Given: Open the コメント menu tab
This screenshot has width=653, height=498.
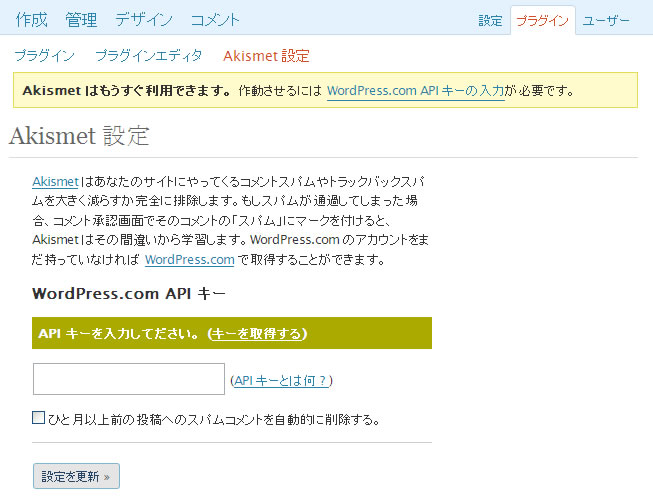Looking at the screenshot, I should tap(215, 20).
